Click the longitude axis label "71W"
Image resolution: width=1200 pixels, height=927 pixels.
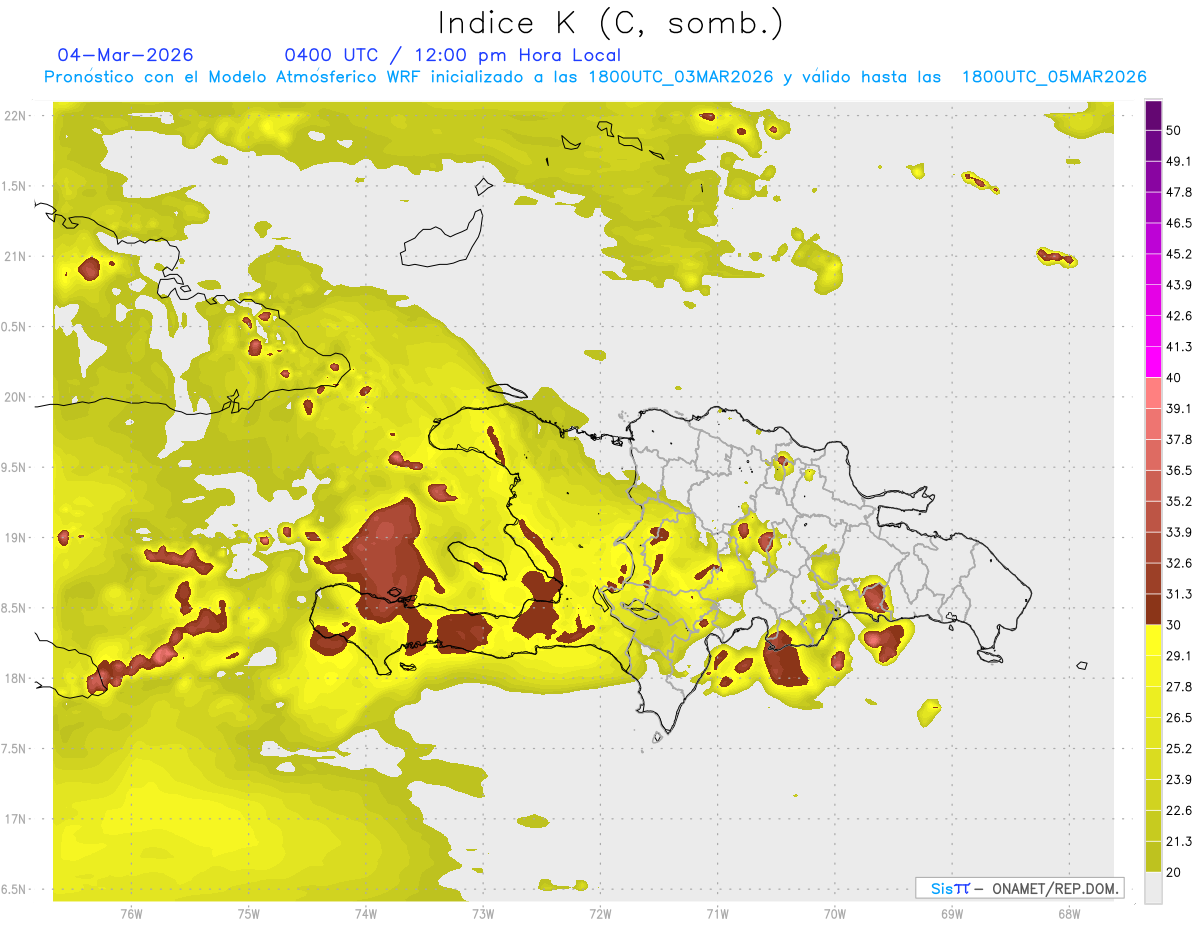tap(717, 914)
